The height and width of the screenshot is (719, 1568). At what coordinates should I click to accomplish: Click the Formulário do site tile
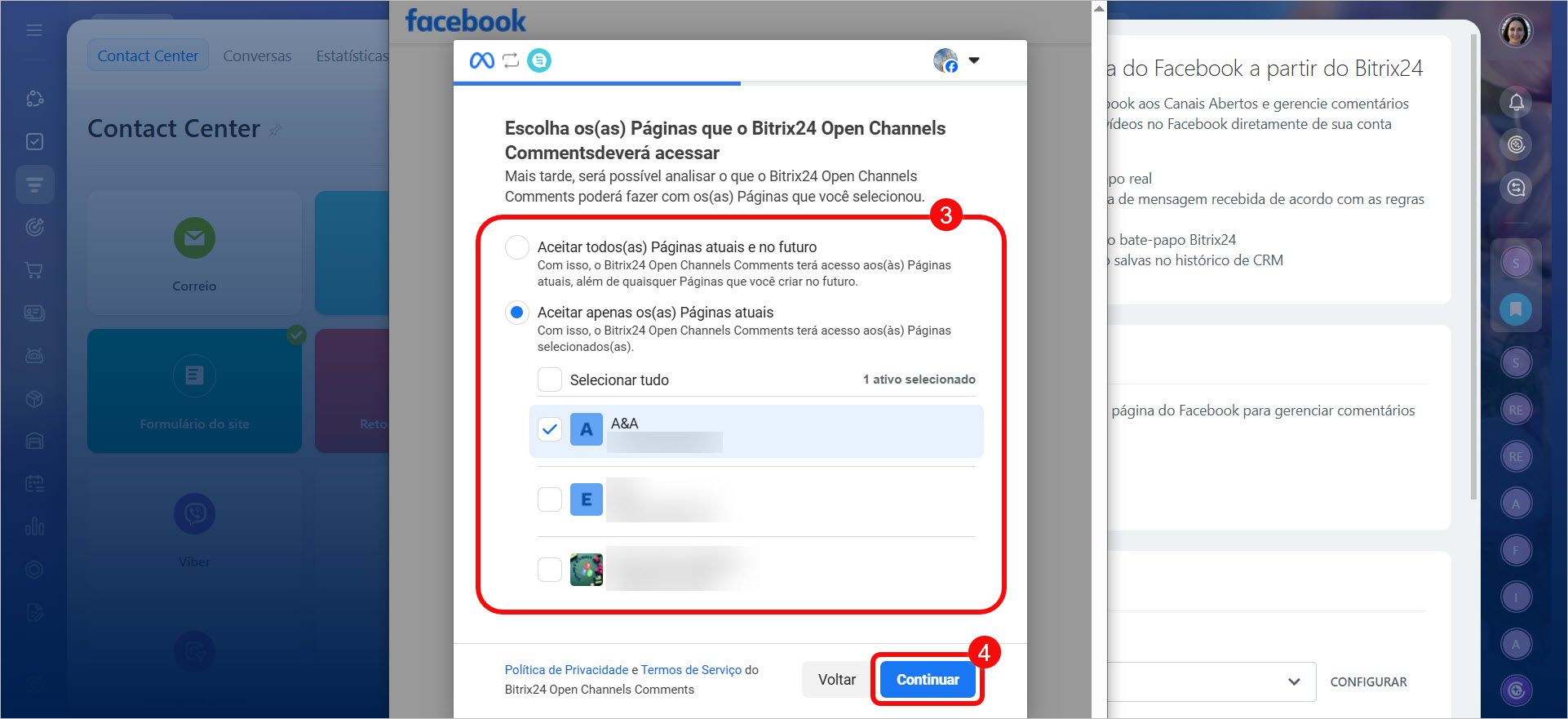[194, 391]
